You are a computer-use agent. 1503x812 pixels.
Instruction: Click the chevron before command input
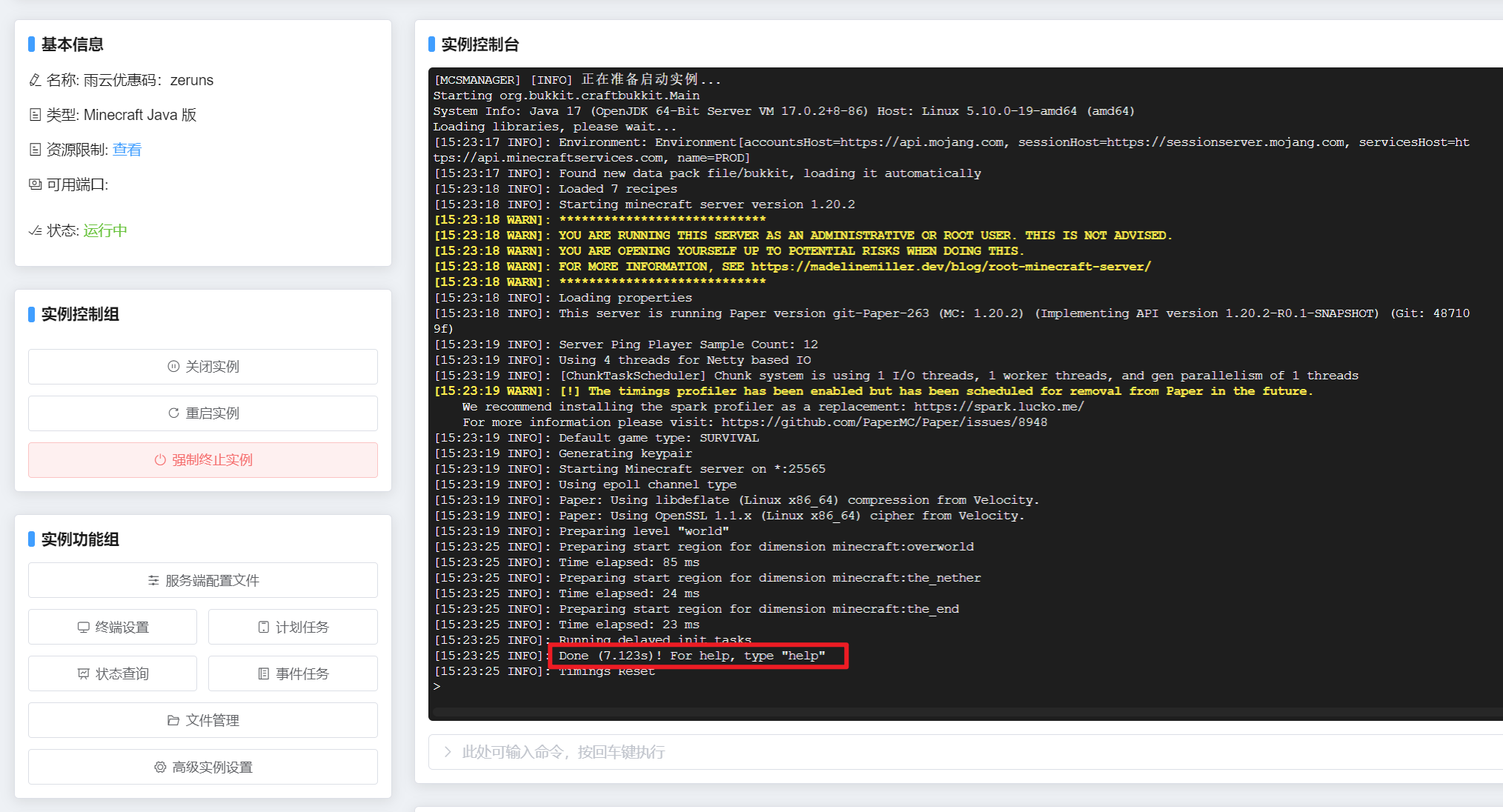(x=448, y=752)
